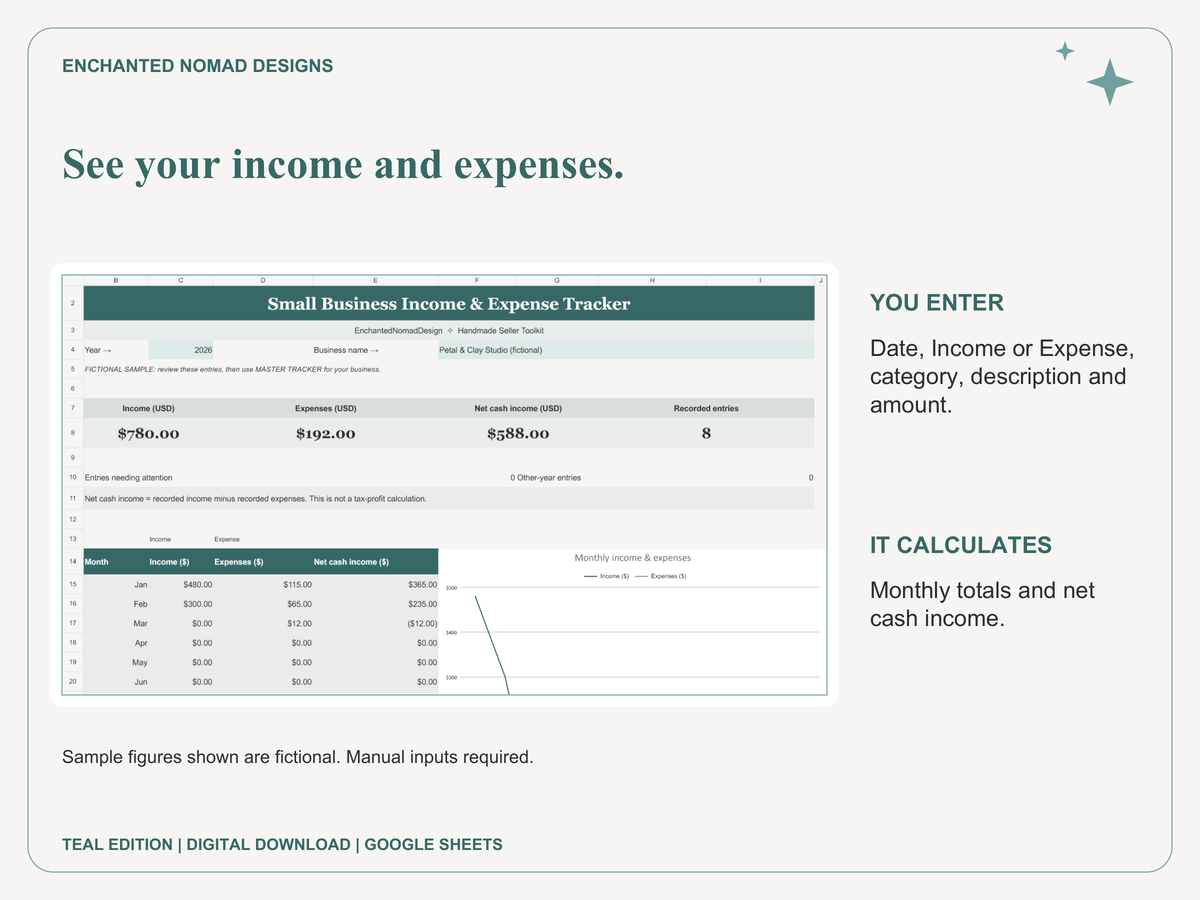This screenshot has height=900, width=1200.
Task: Select the $192.00 total expenses value
Action: [x=325, y=433]
